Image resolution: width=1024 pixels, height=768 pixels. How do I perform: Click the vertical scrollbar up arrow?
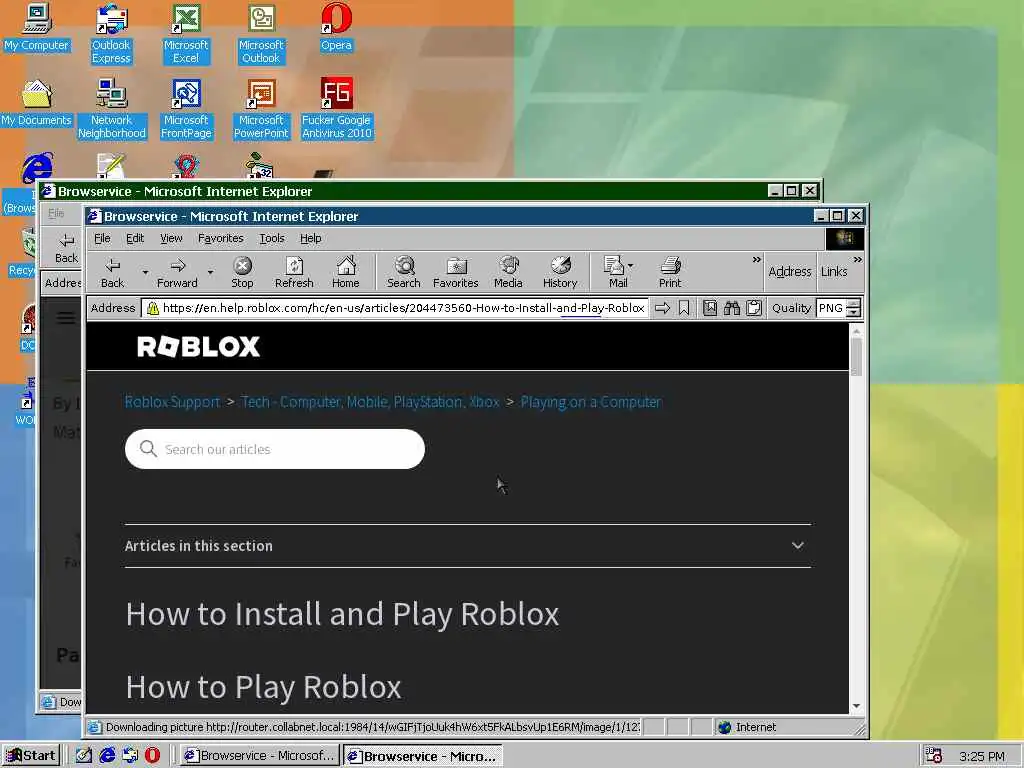click(x=856, y=331)
